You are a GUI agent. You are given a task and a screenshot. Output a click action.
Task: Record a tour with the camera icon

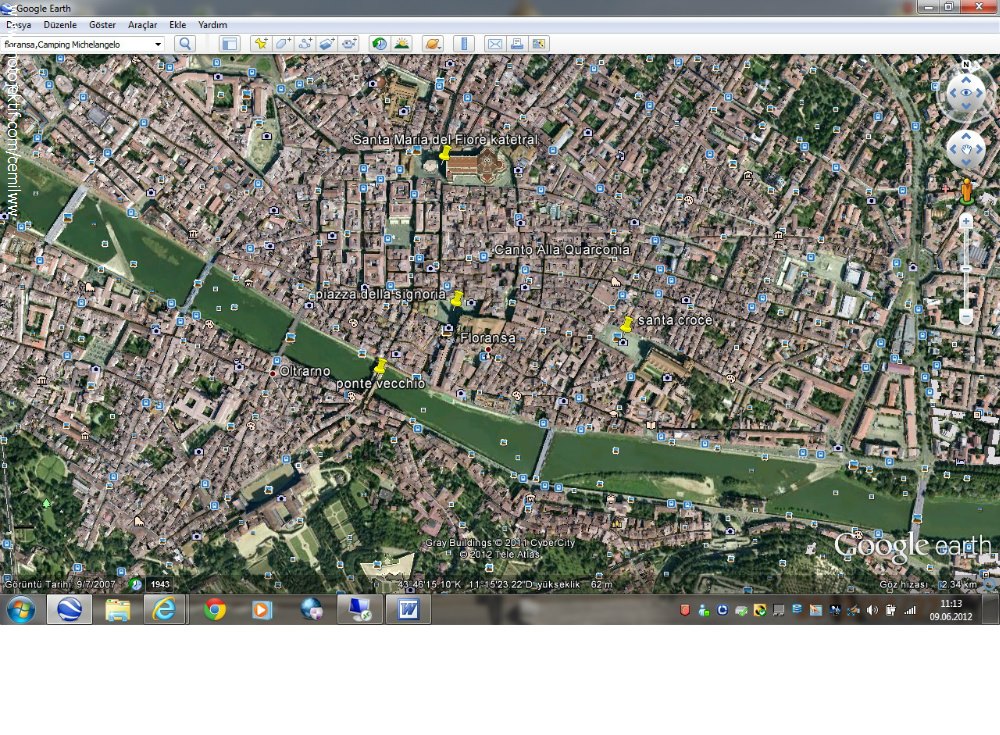(x=349, y=43)
